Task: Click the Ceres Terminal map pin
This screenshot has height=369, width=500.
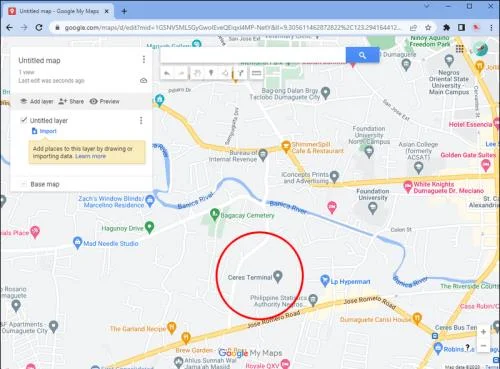Action: [x=278, y=276]
